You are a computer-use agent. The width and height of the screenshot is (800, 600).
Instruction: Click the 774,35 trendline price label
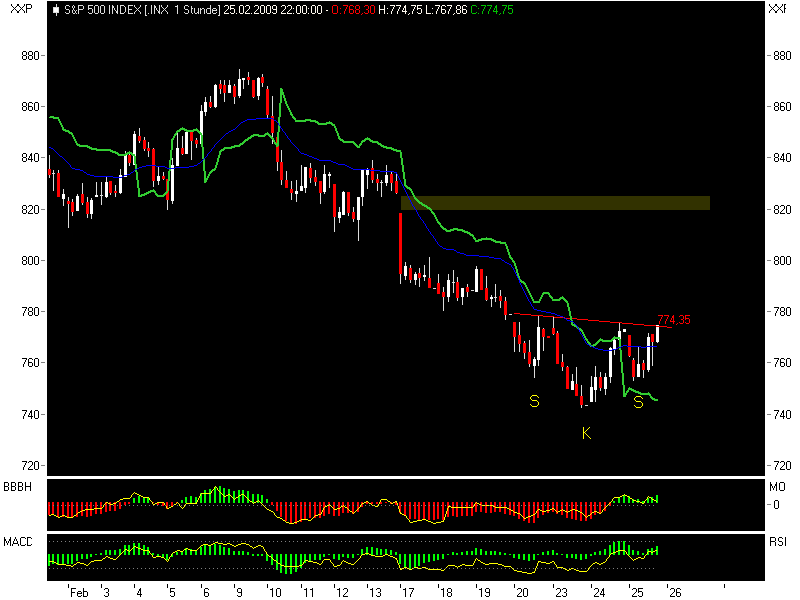coord(672,317)
